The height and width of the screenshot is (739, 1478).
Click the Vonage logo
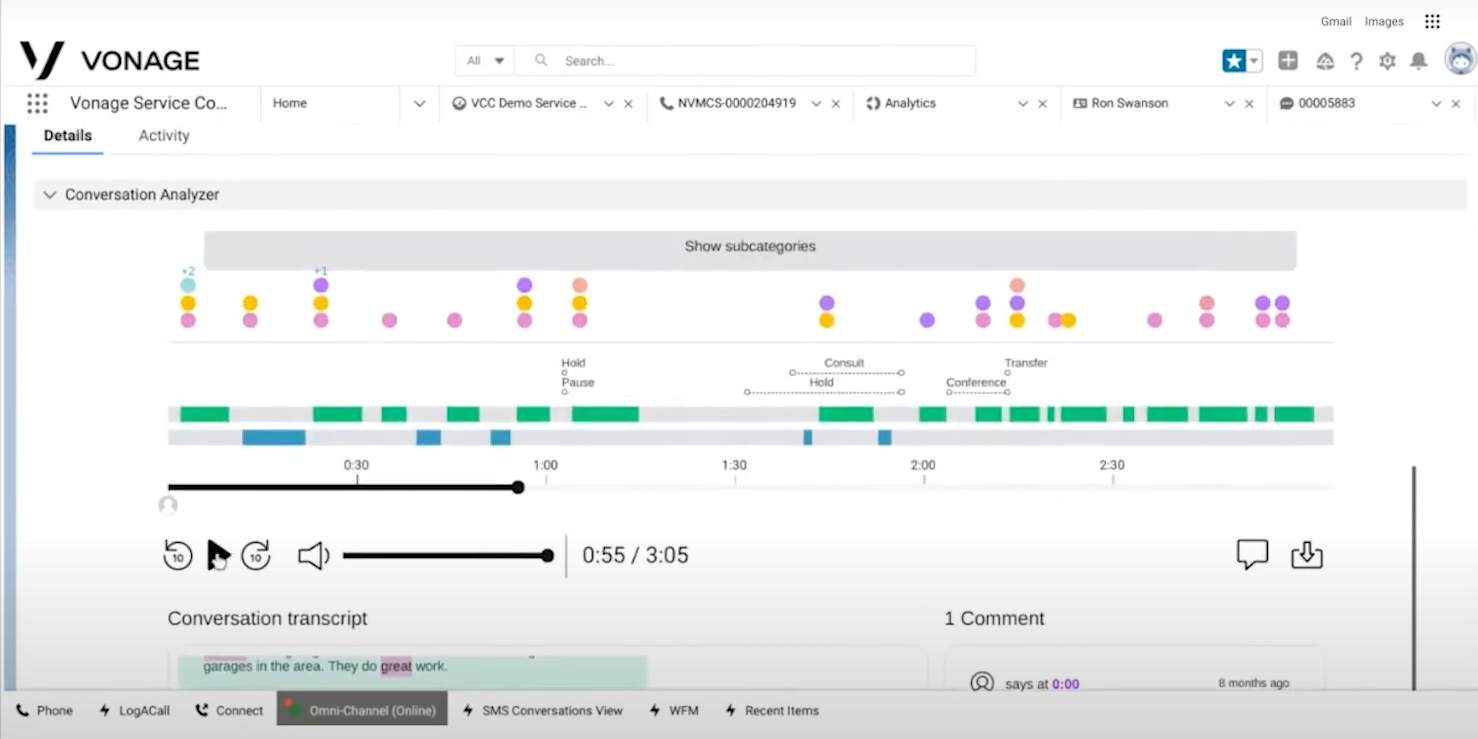110,61
